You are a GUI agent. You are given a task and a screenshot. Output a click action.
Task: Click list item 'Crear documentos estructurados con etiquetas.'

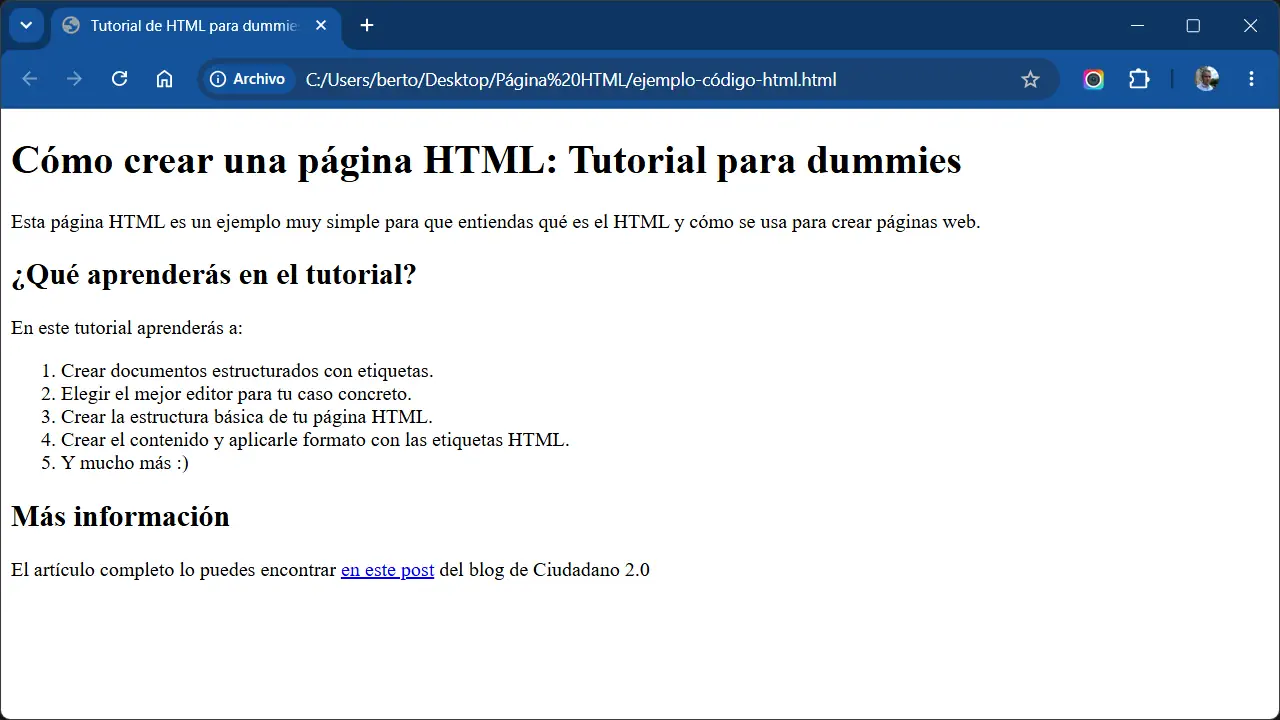(x=247, y=371)
